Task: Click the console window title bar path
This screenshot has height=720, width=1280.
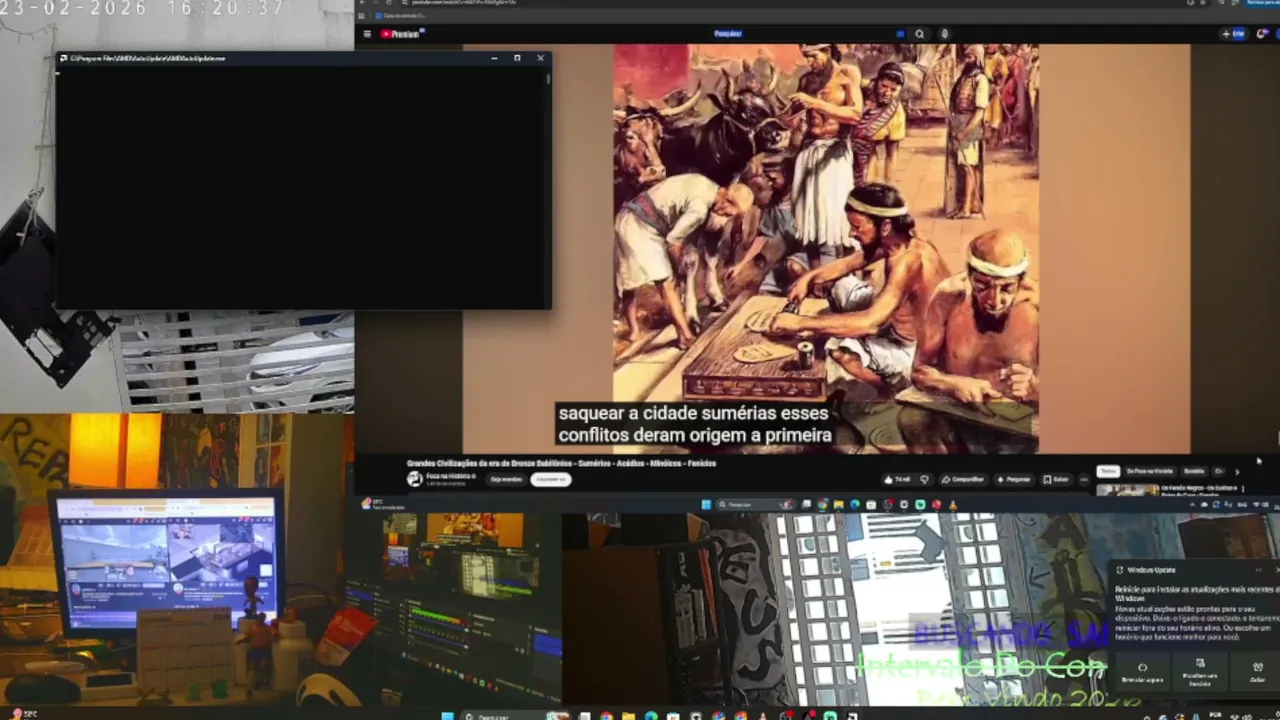Action: [x=148, y=58]
